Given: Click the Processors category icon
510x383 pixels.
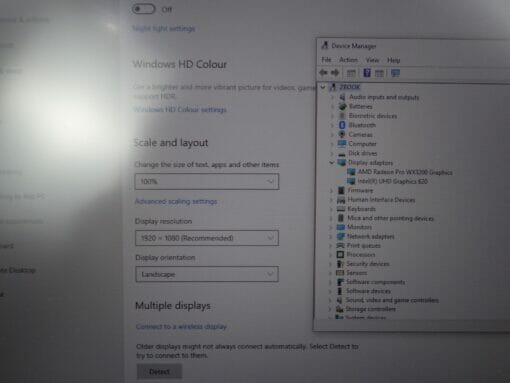Looking at the screenshot, I should click(340, 255).
